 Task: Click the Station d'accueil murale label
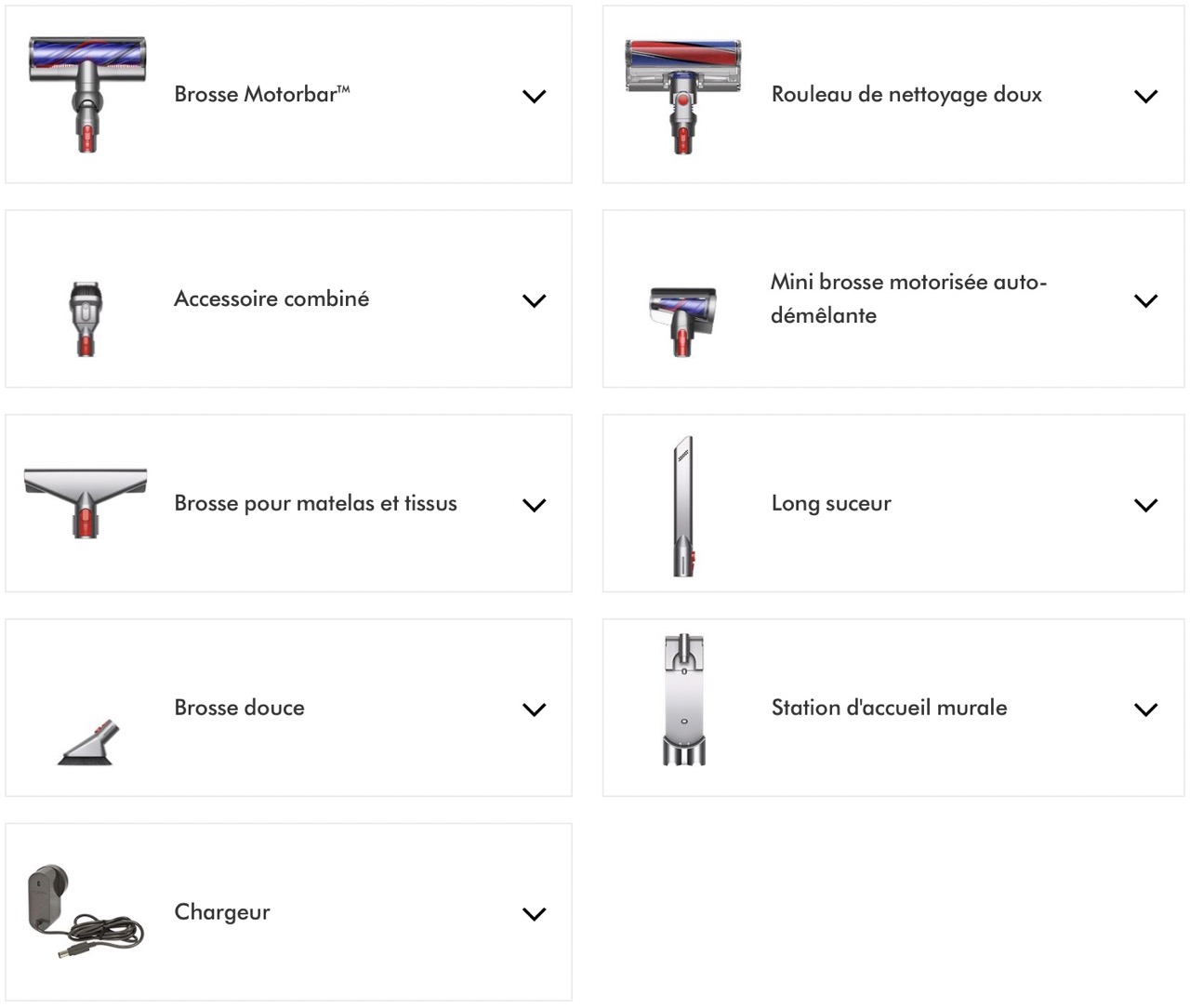889,708
